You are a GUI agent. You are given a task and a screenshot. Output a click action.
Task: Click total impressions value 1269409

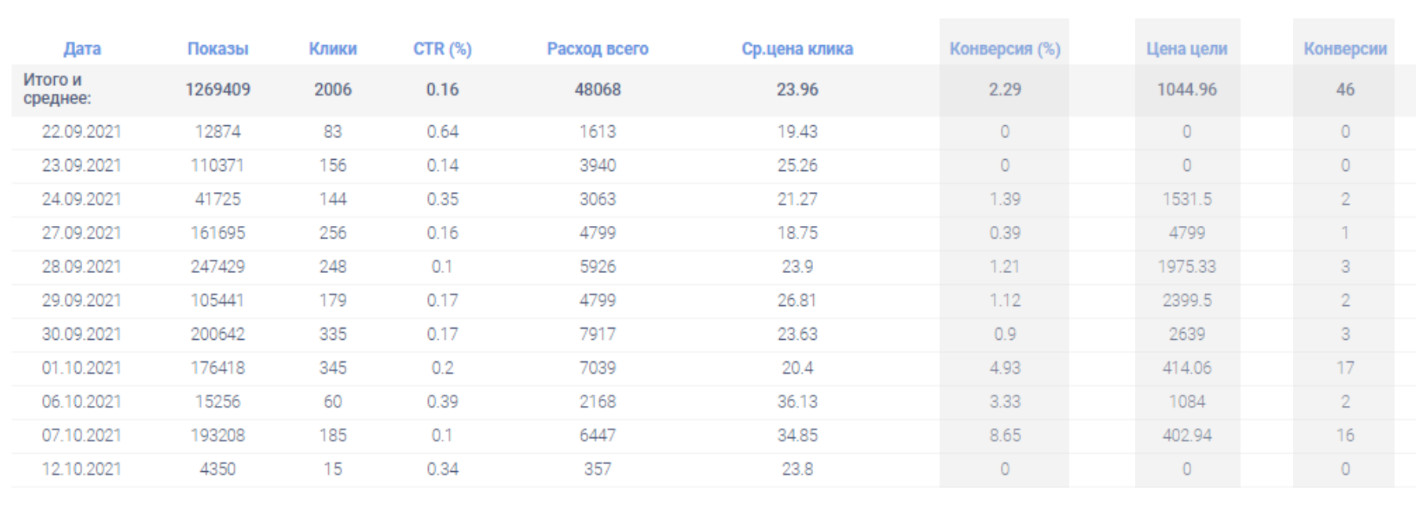pyautogui.click(x=217, y=90)
